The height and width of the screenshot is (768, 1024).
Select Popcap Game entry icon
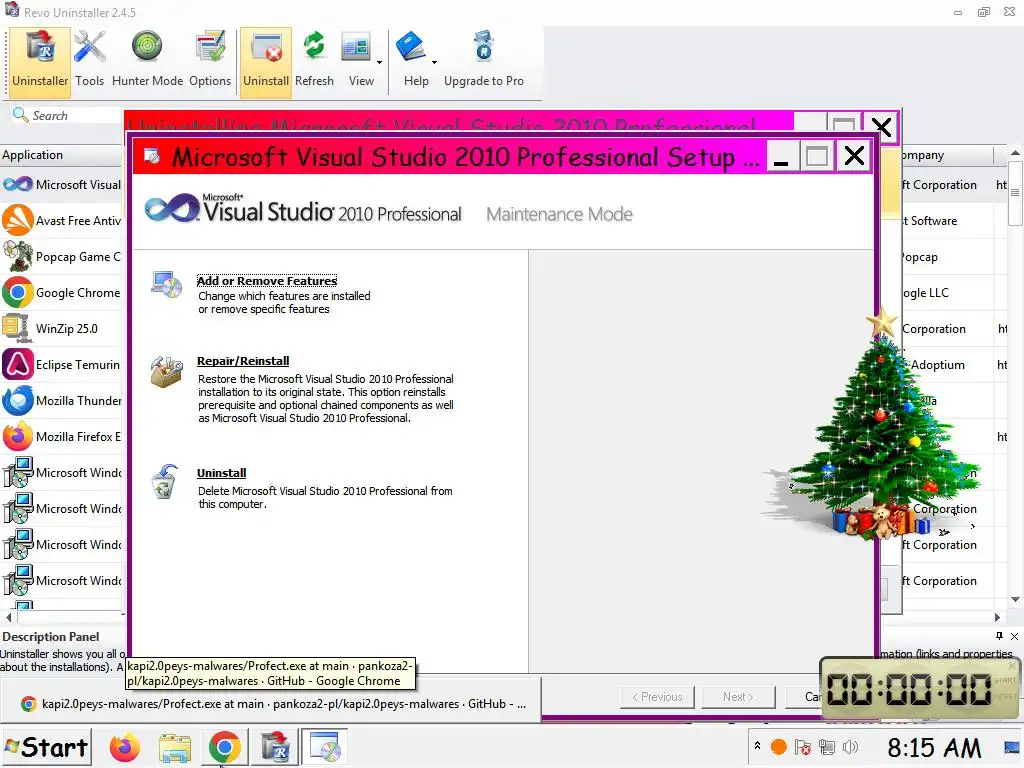pyautogui.click(x=18, y=256)
